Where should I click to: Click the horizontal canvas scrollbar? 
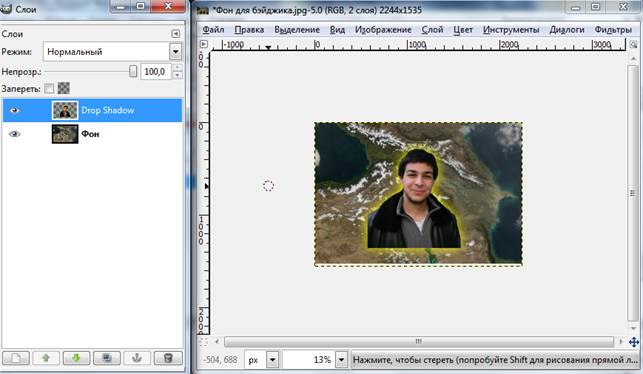coord(419,341)
